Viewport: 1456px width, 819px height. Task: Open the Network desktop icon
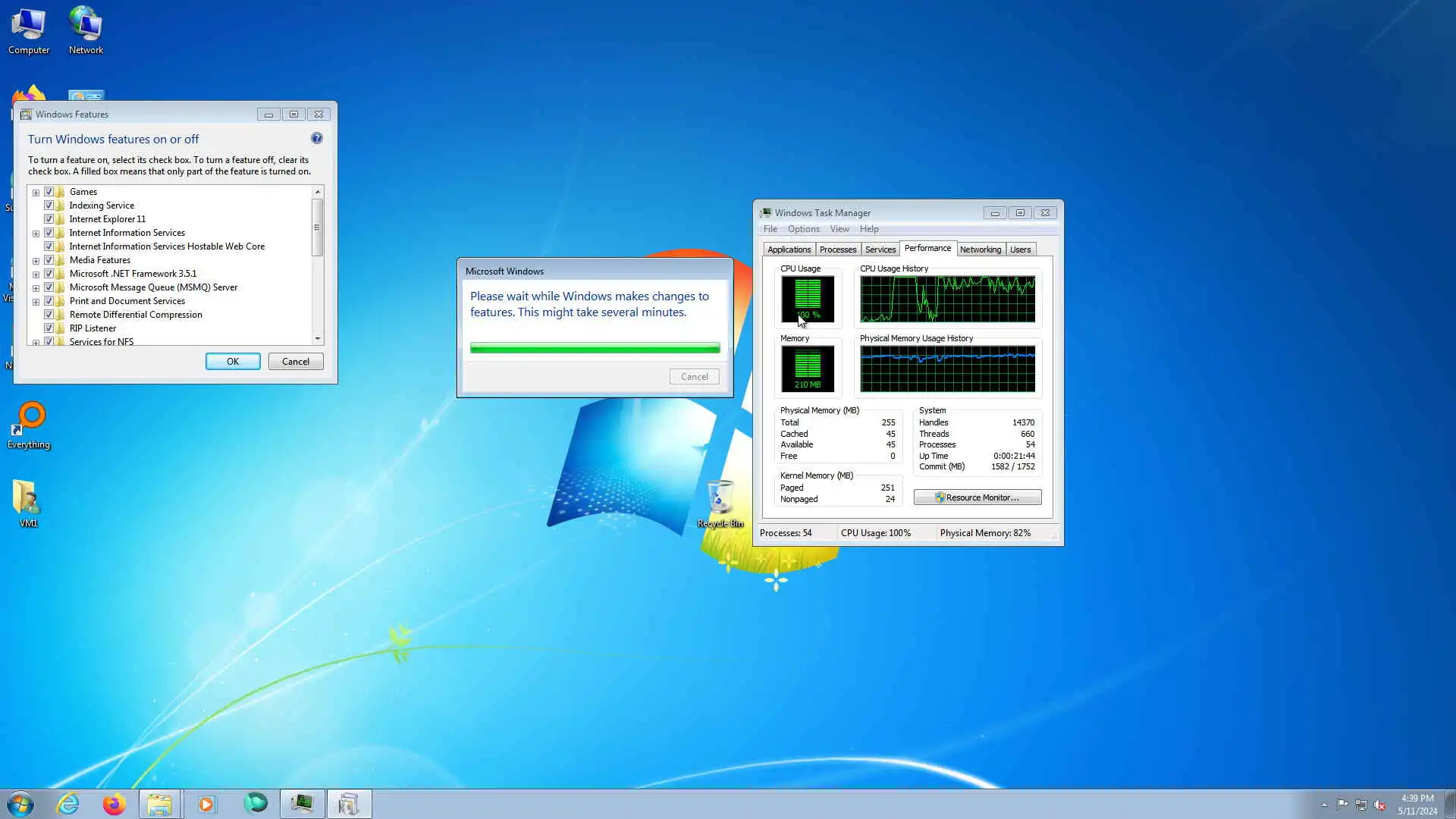pos(86,30)
